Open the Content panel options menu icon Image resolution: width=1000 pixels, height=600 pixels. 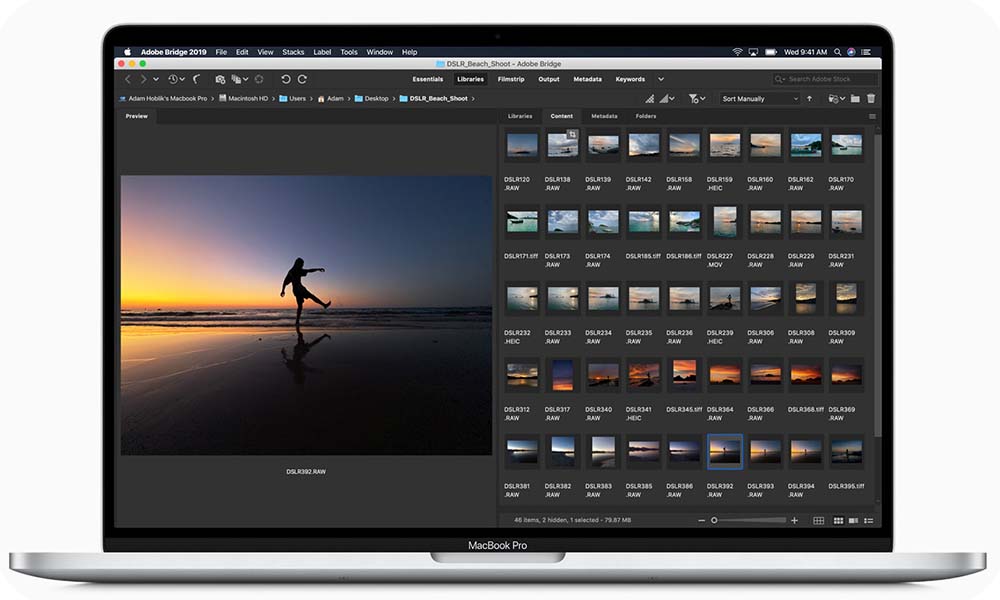click(872, 116)
